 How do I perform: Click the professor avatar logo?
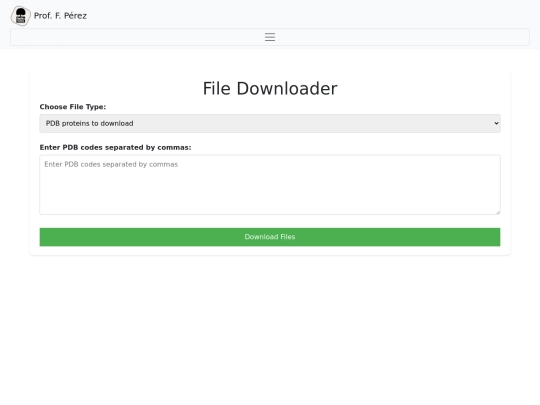point(21,16)
